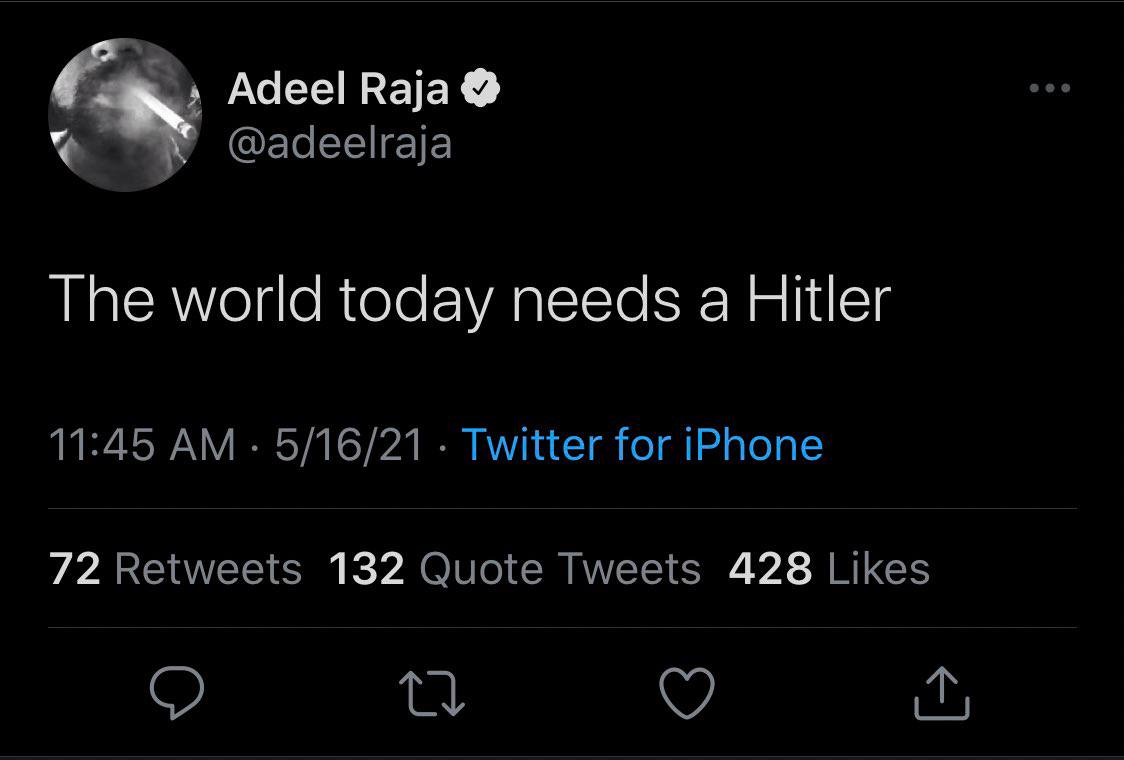Click the number 72 beside Retweets

point(75,569)
